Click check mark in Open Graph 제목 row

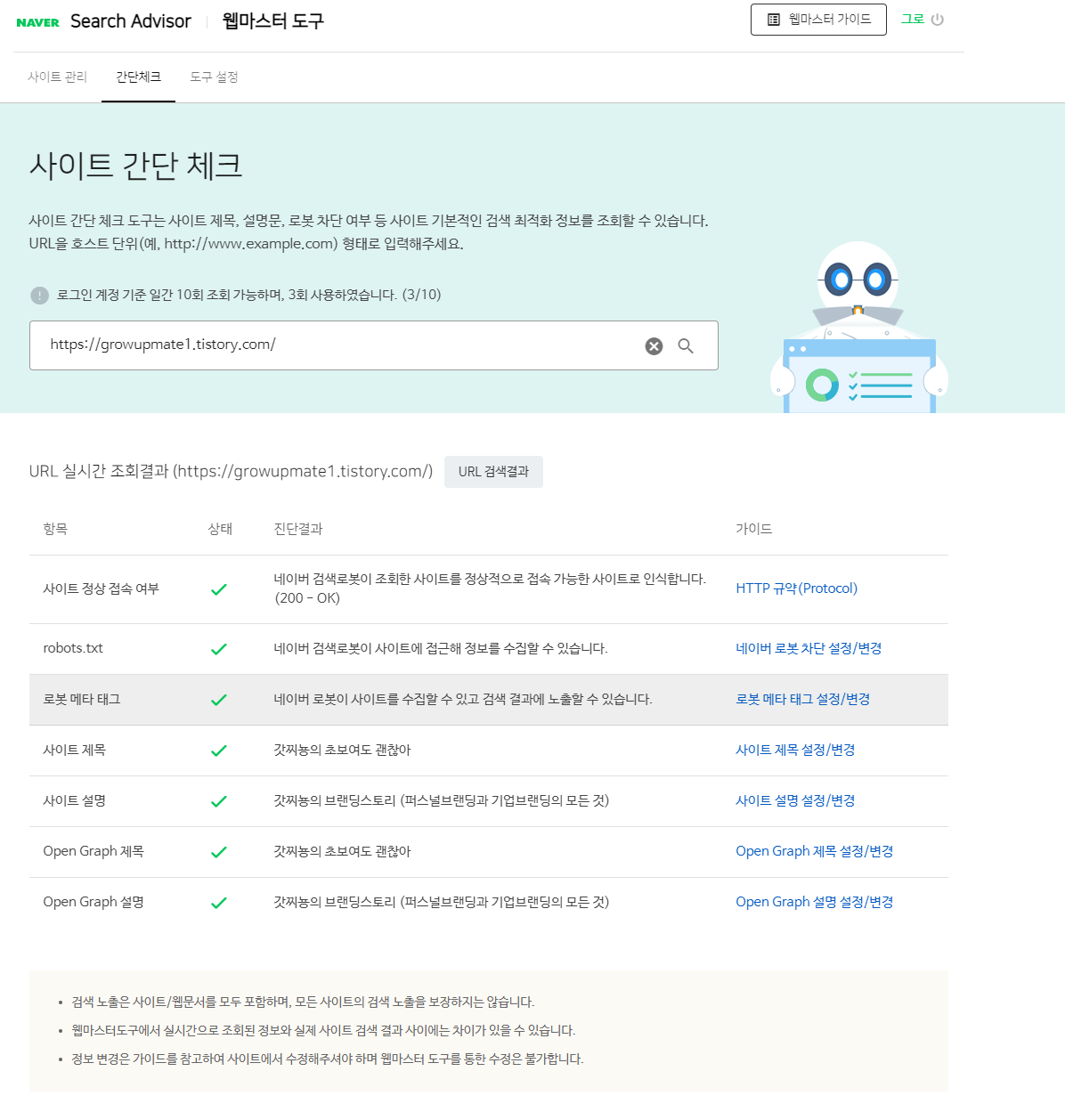pyautogui.click(x=219, y=852)
